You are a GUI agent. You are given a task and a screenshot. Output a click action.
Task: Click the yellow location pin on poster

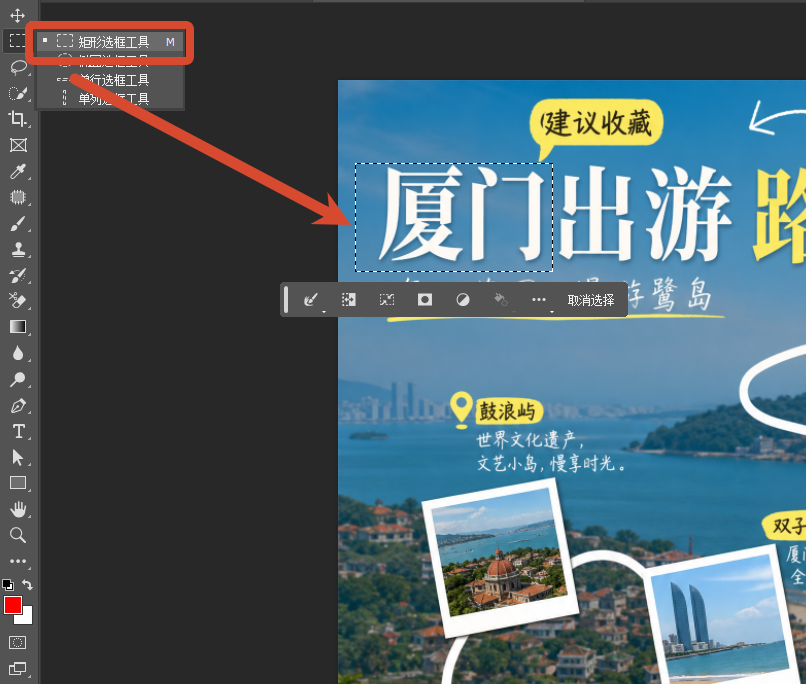coord(462,410)
